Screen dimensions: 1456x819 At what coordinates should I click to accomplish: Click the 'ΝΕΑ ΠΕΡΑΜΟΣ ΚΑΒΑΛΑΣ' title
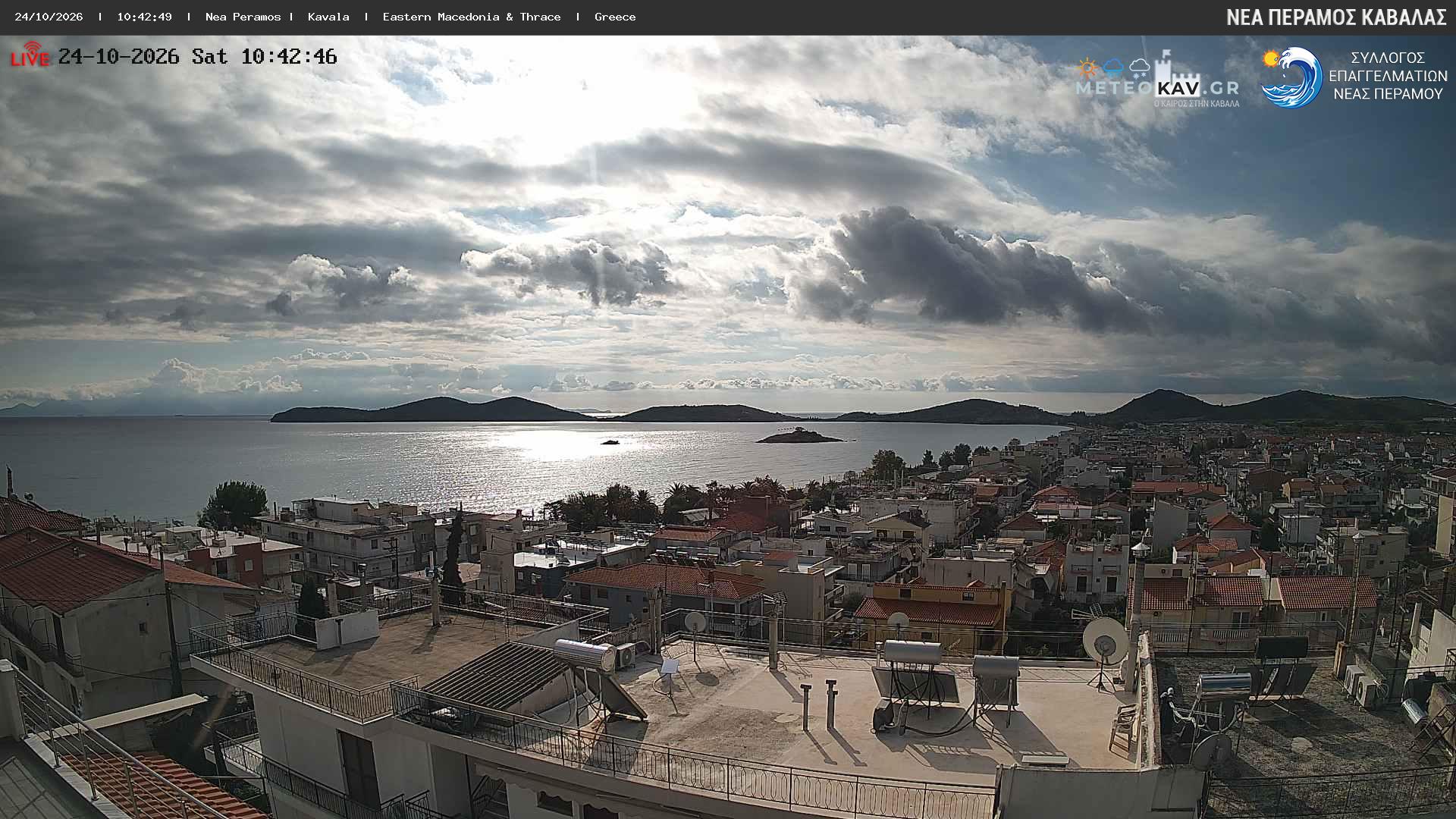pos(1336,17)
